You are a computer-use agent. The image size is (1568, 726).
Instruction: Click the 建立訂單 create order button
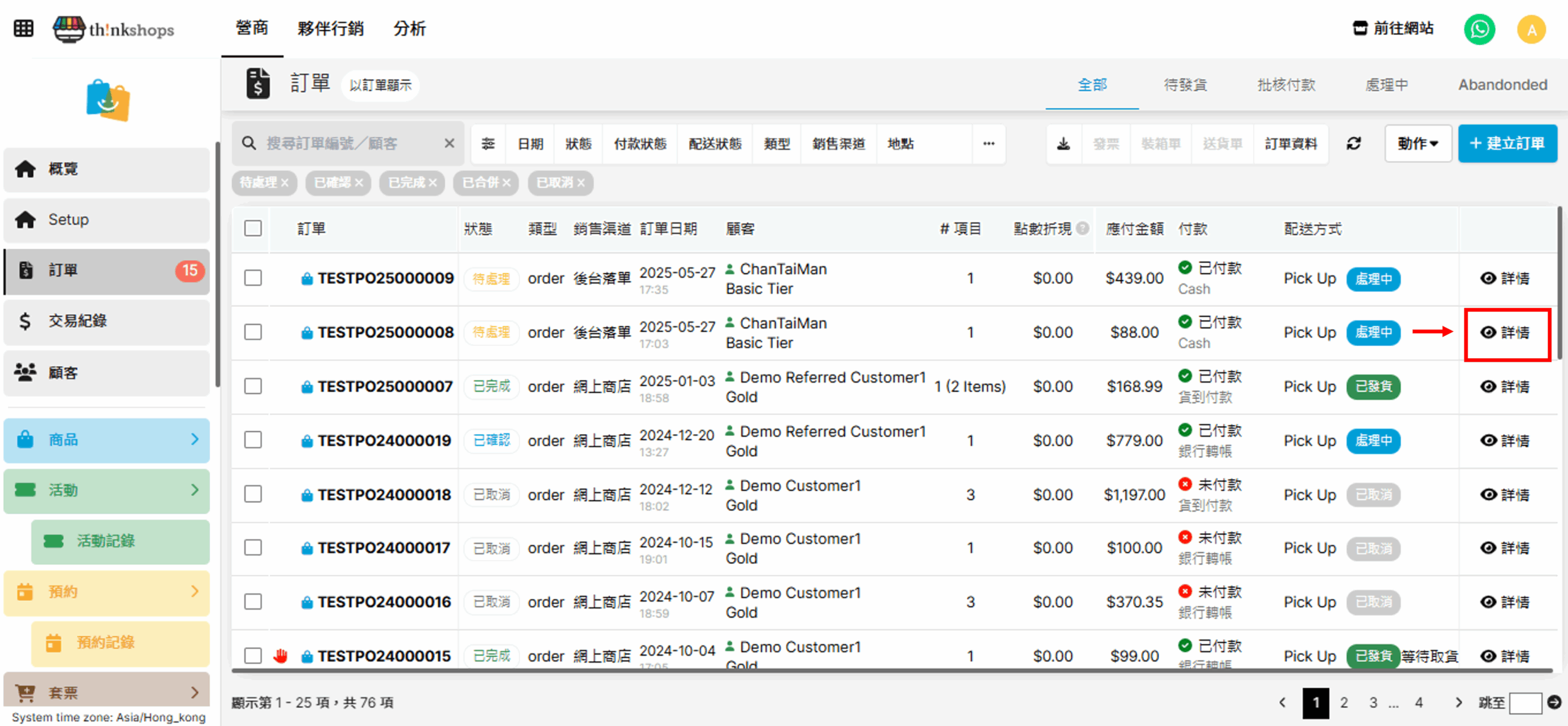tap(1507, 144)
